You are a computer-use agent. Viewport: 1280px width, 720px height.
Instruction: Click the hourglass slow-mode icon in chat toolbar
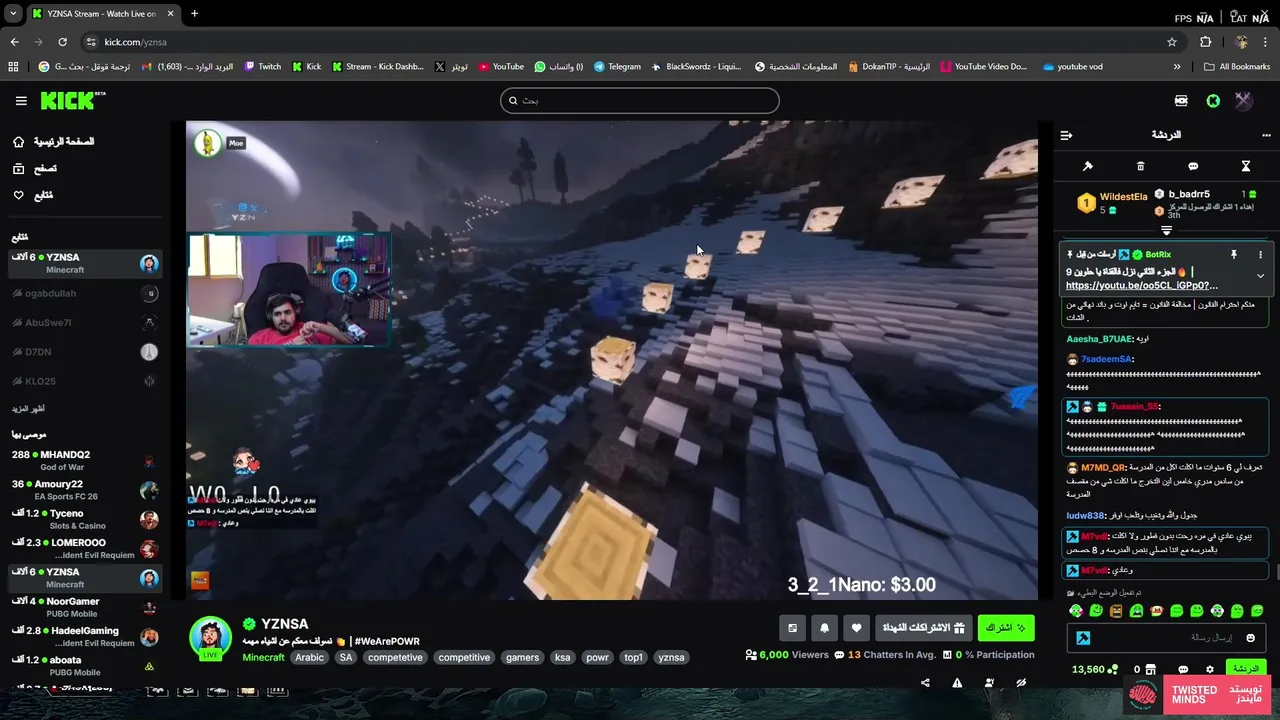pyautogui.click(x=1246, y=166)
